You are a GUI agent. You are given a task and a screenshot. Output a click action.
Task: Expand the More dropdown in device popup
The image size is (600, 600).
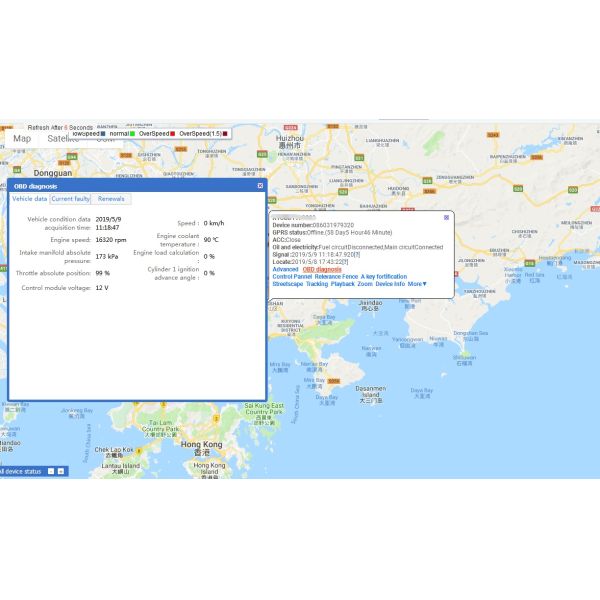point(417,284)
